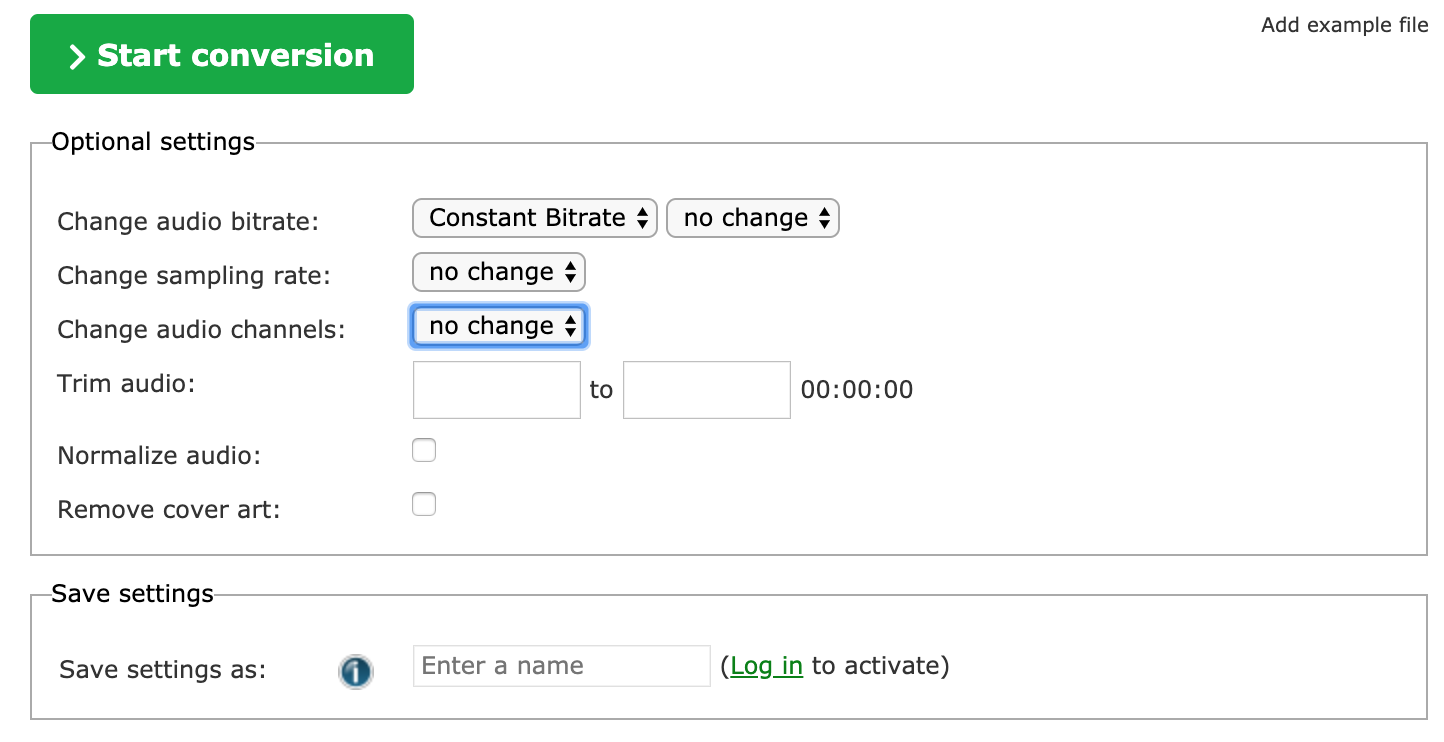Click the "Change audio channels:" label
The height and width of the screenshot is (742, 1444).
201,330
